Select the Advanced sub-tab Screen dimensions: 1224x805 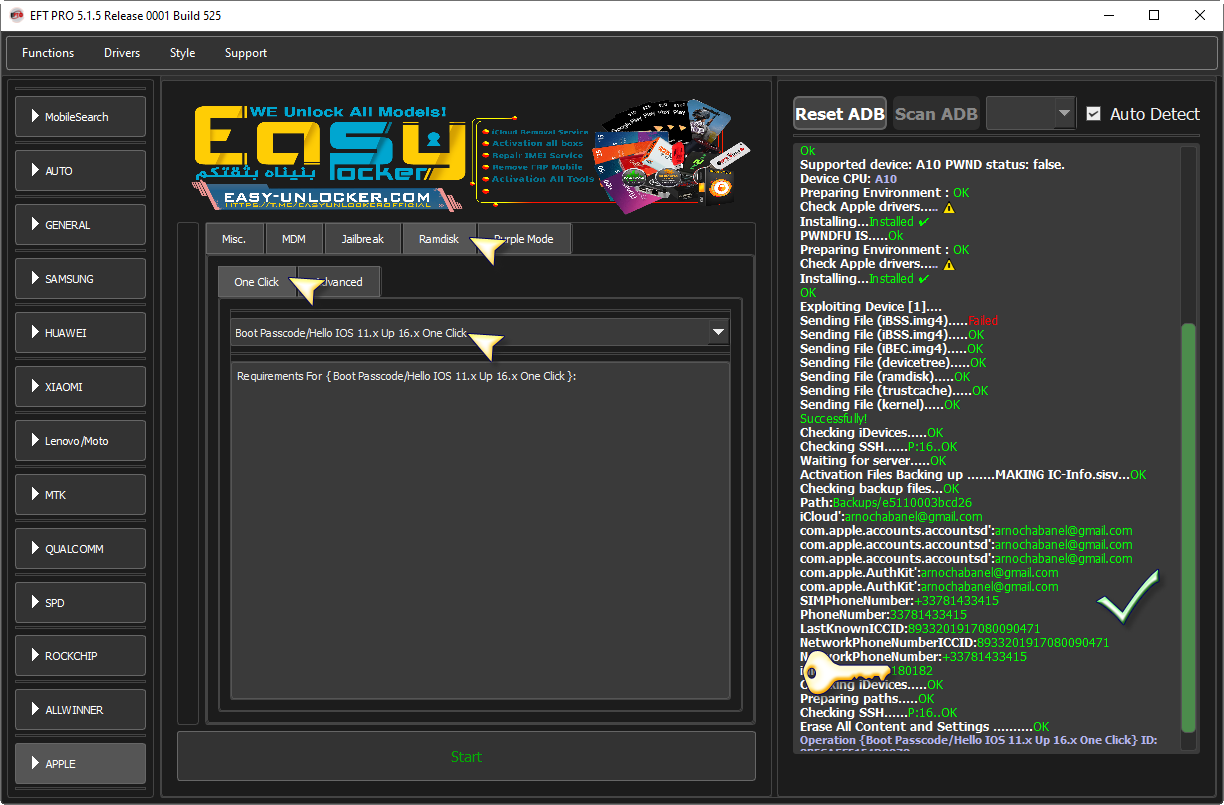coord(339,282)
